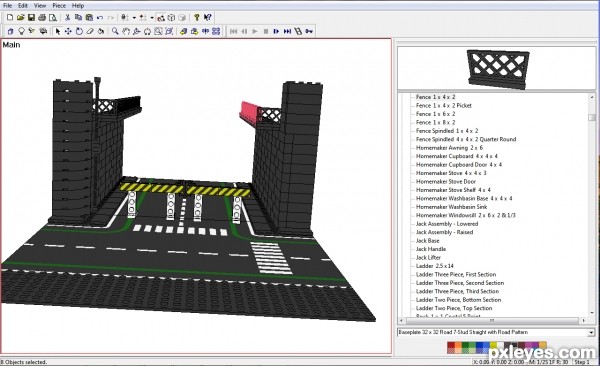This screenshot has width=600, height=366.
Task: Choose the spotlight tool
Action: pyautogui.click(x=32, y=31)
